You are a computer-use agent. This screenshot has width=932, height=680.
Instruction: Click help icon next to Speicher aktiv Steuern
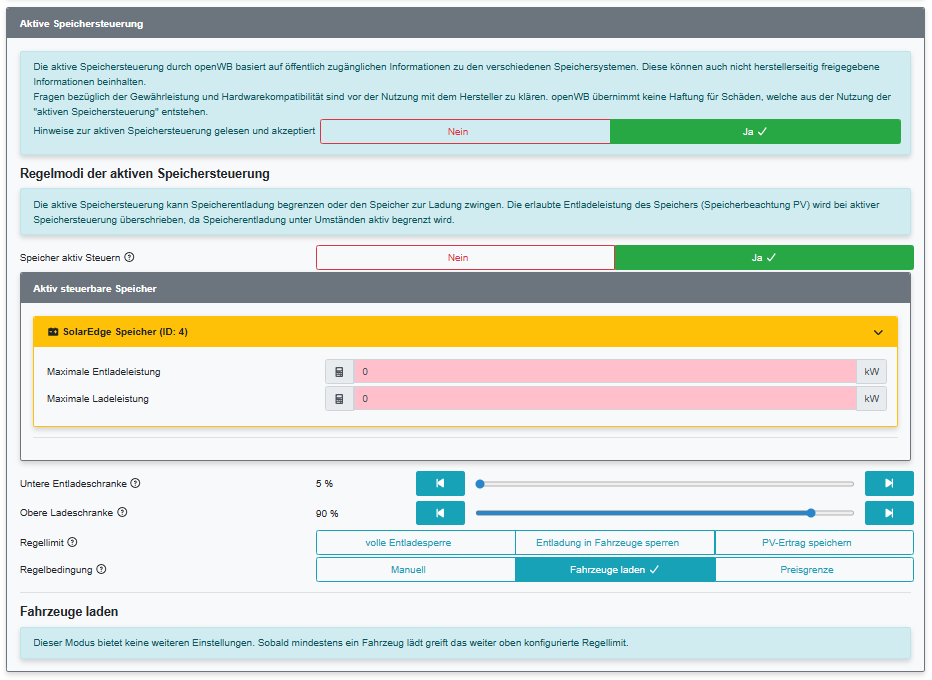pos(129,258)
